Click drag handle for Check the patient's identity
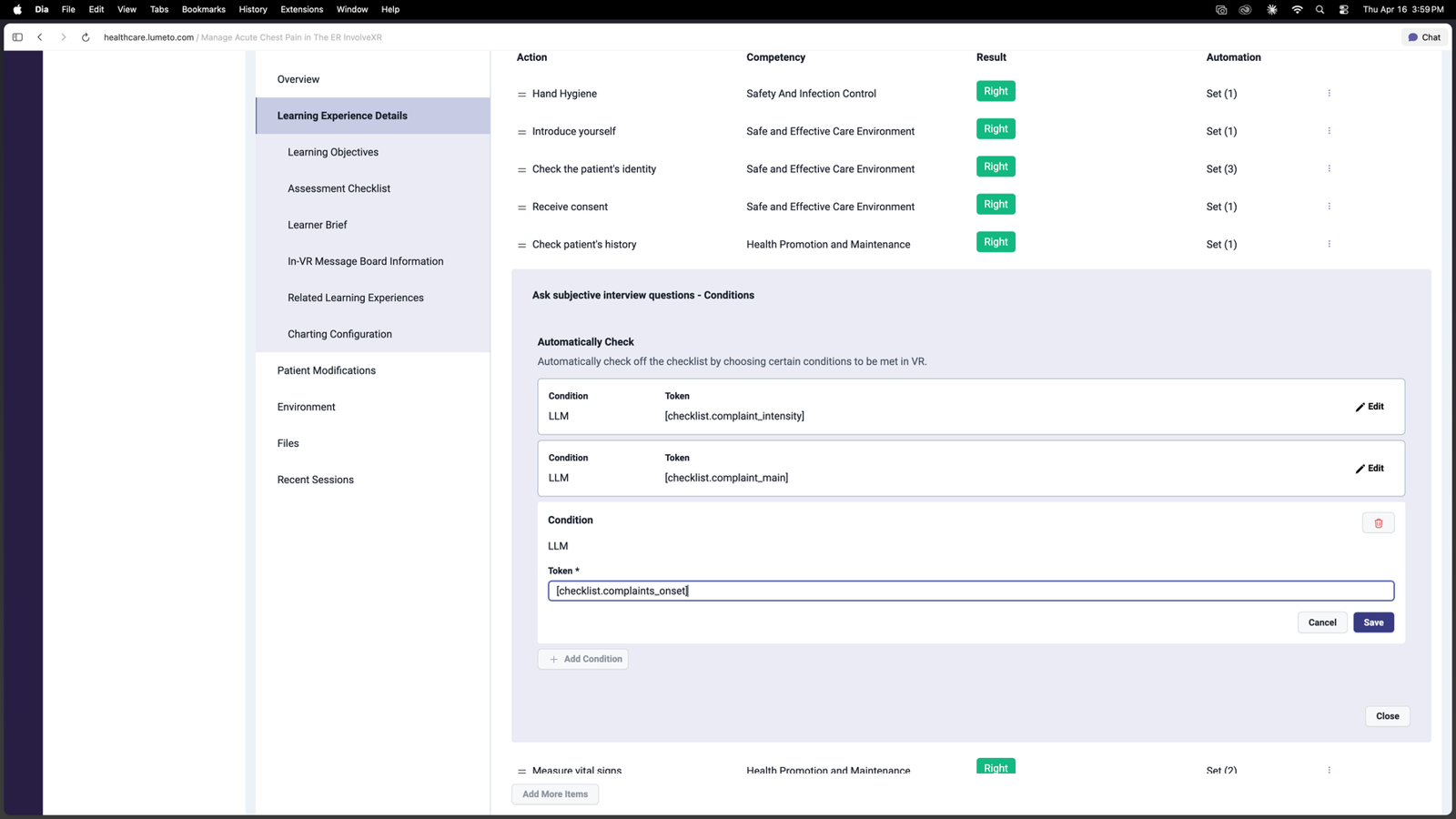This screenshot has width=1456, height=819. 521,170
